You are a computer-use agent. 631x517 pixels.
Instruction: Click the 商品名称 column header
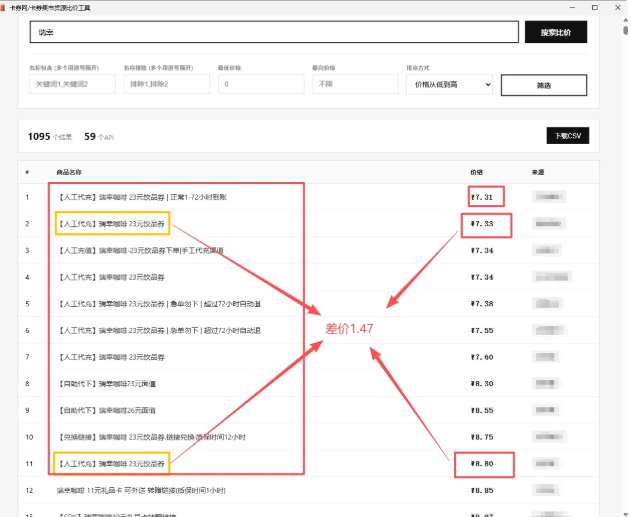pyautogui.click(x=69, y=172)
